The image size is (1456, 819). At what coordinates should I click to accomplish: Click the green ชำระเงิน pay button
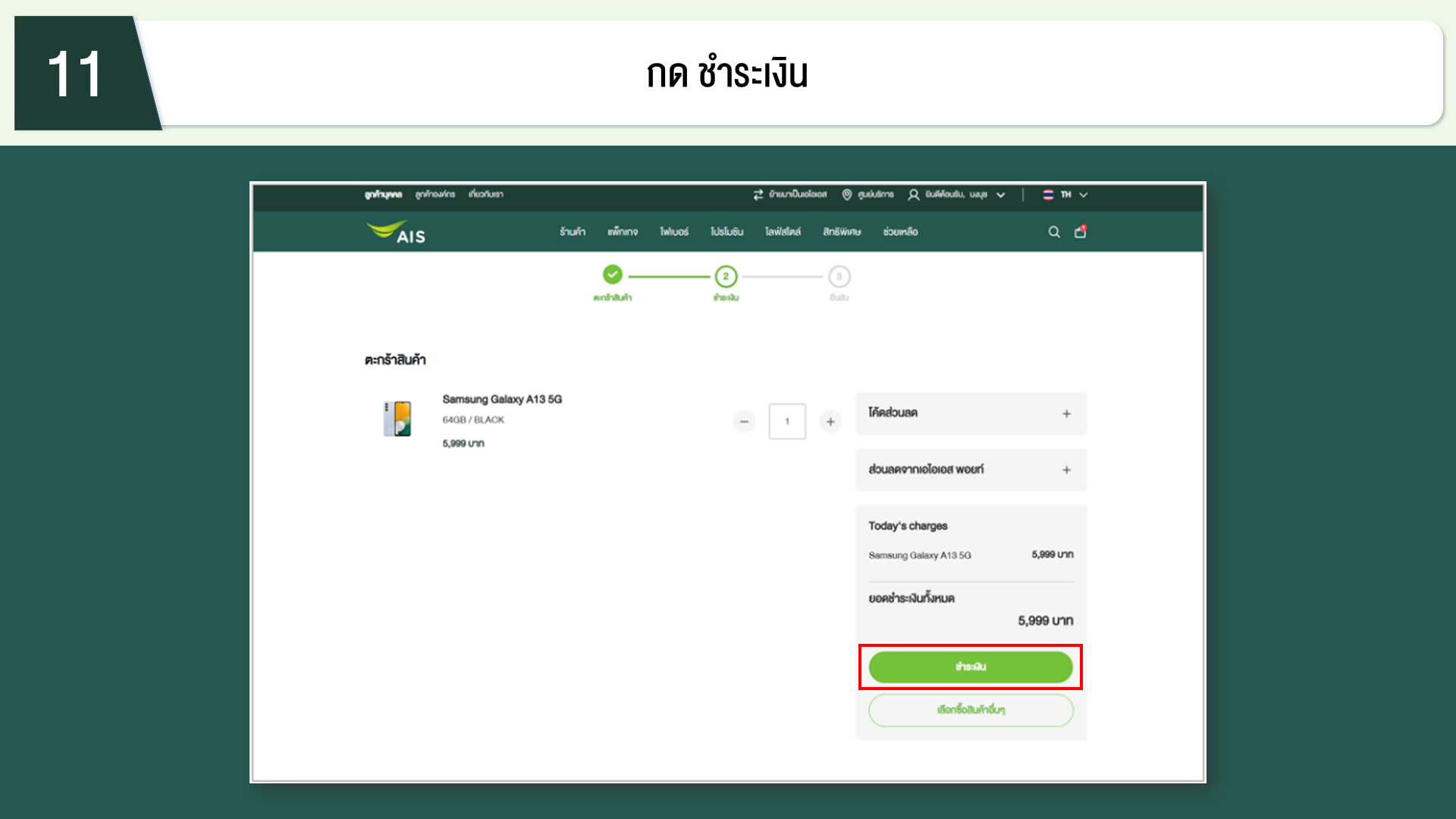coord(971,667)
